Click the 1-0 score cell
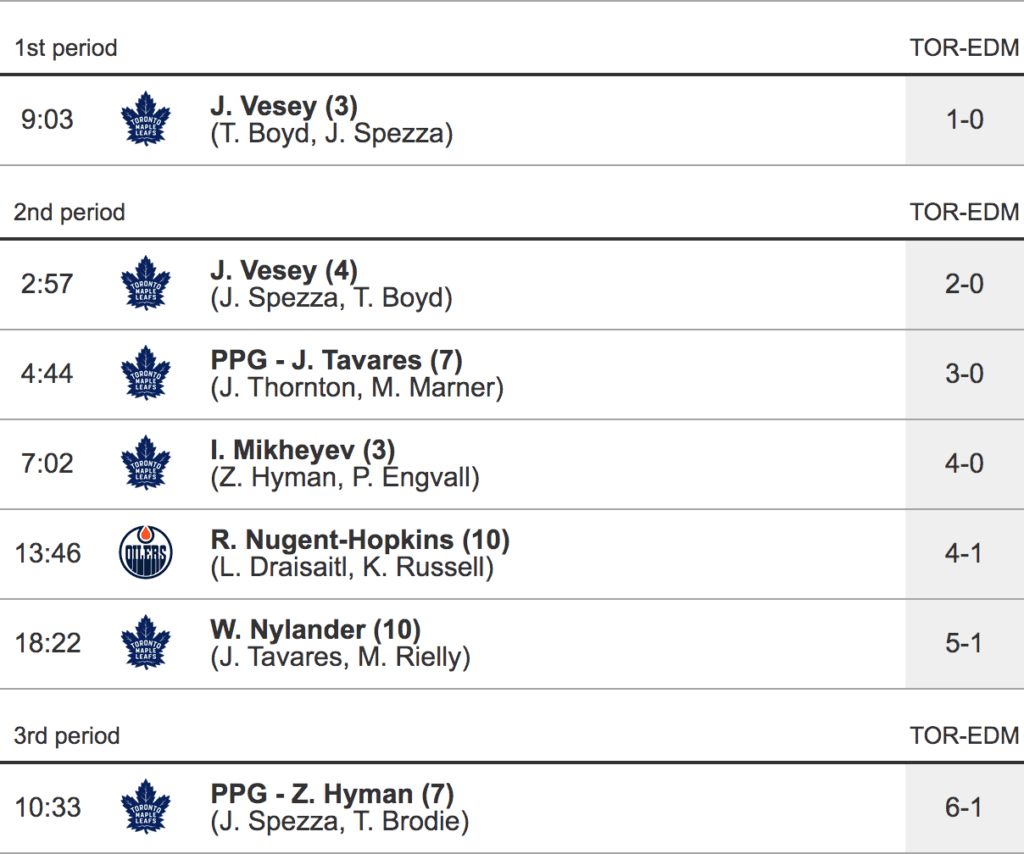Image resolution: width=1024 pixels, height=854 pixels. (964, 120)
